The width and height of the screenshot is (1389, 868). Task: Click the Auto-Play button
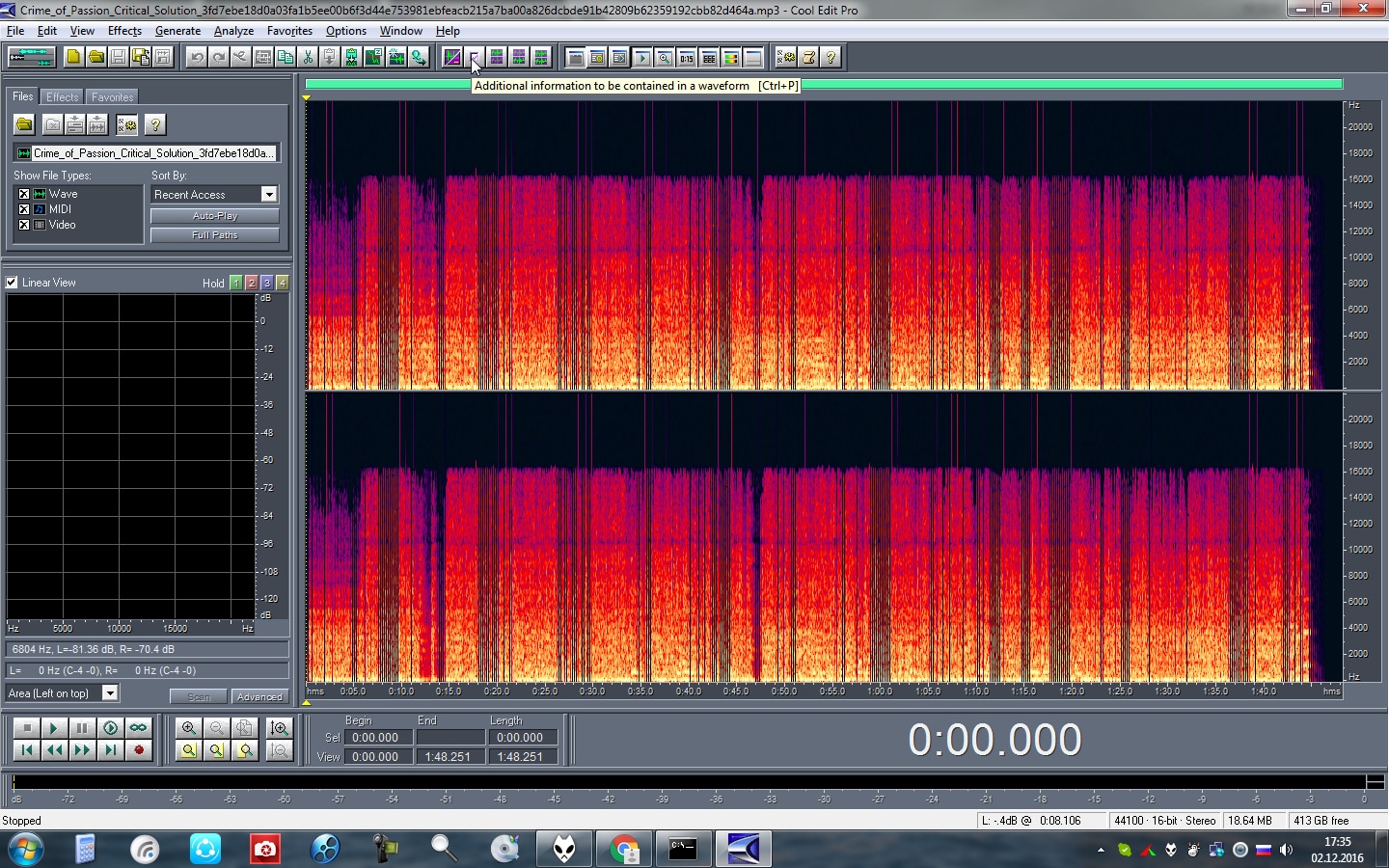tap(215, 216)
